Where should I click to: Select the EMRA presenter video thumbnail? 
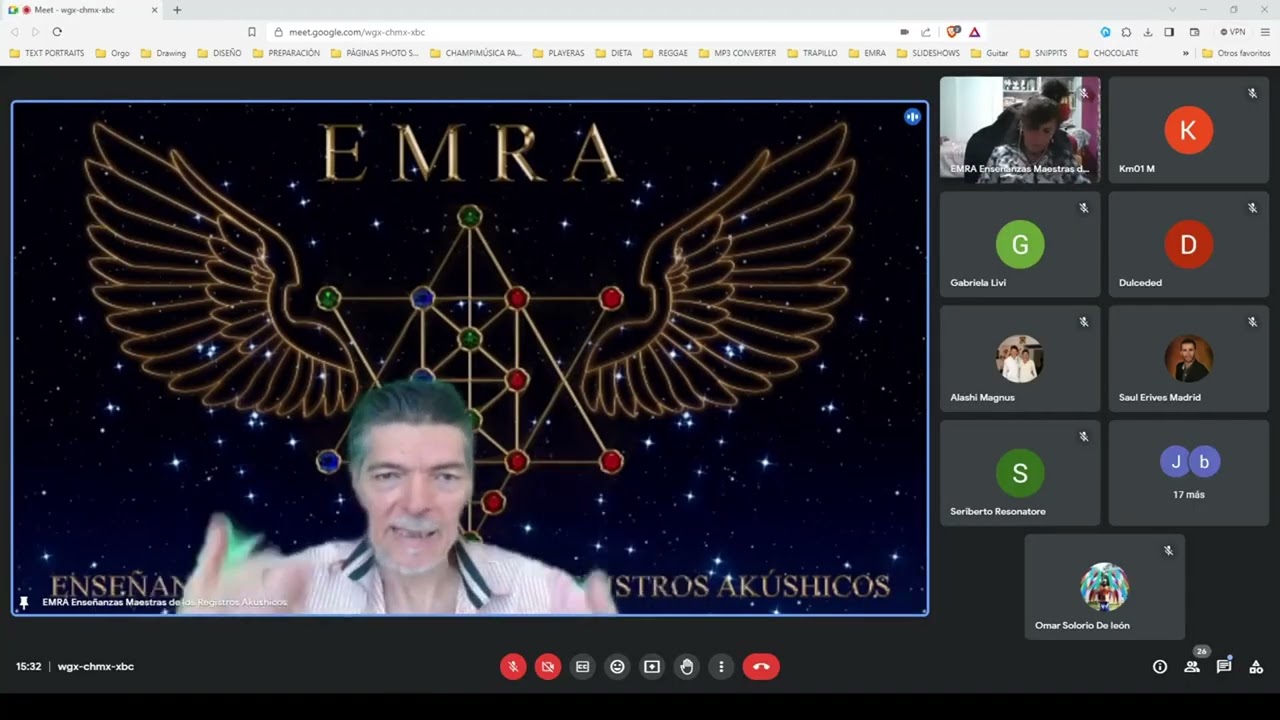click(1020, 129)
